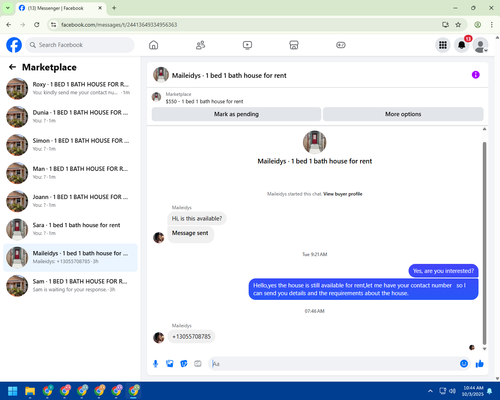Open a new browser tab
This screenshot has height=400, width=500.
coord(114,8)
